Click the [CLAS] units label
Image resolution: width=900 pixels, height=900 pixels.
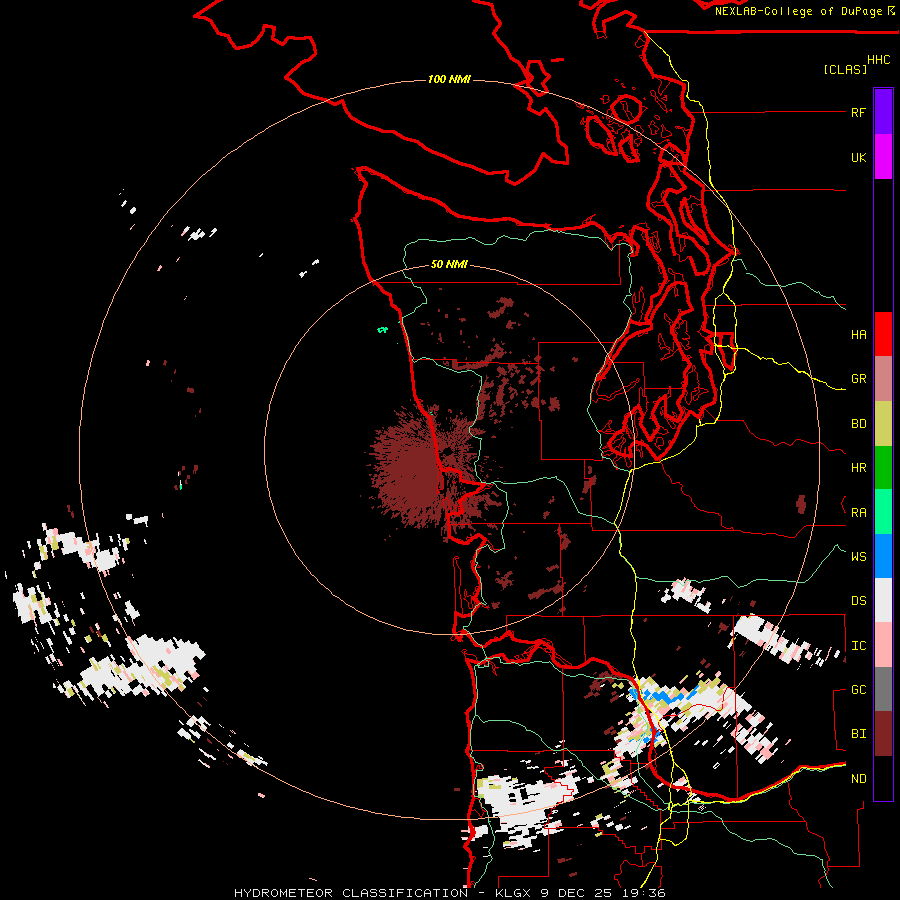845,69
